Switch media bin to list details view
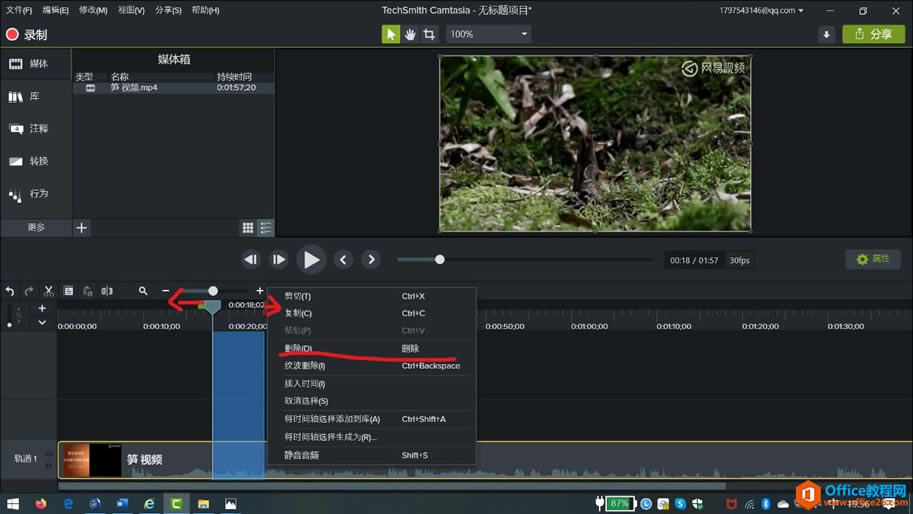Image resolution: width=913 pixels, height=514 pixels. tap(266, 228)
